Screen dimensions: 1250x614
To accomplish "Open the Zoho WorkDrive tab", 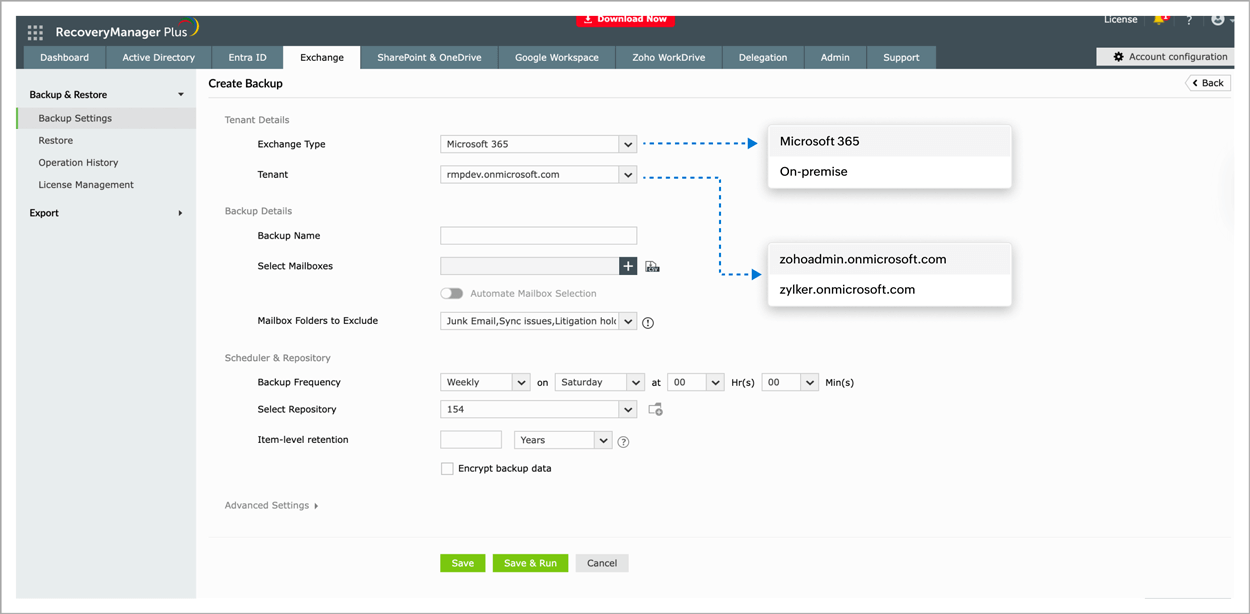I will coord(669,58).
